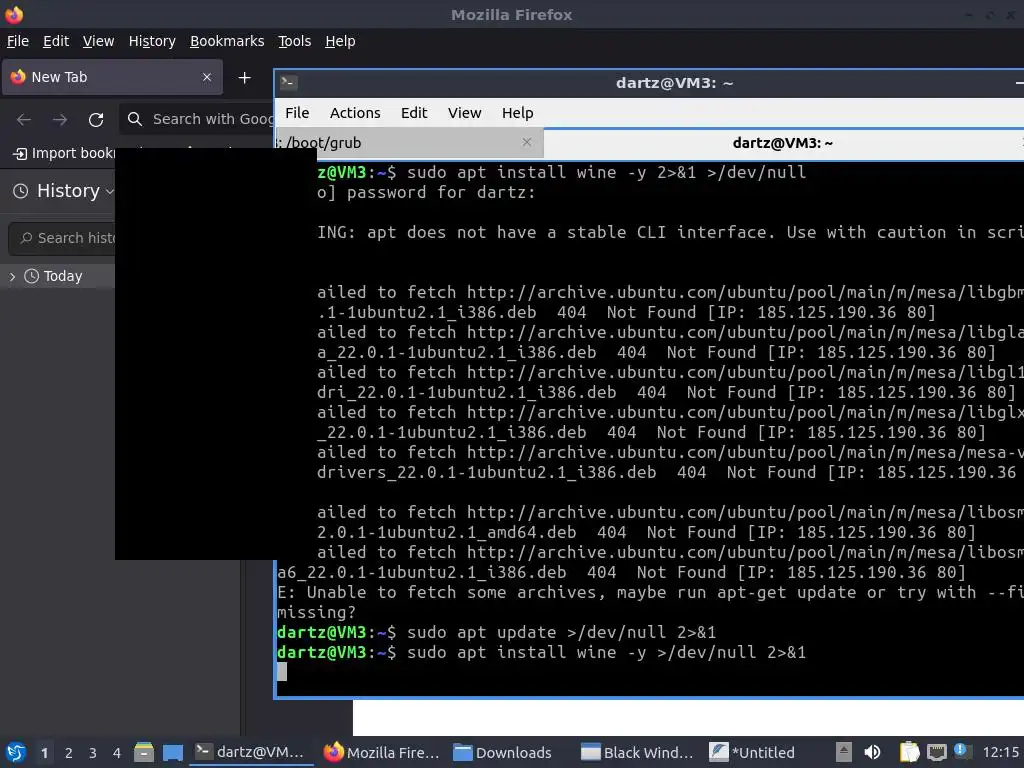
Task: Switch to workspace 3
Action: pos(93,753)
